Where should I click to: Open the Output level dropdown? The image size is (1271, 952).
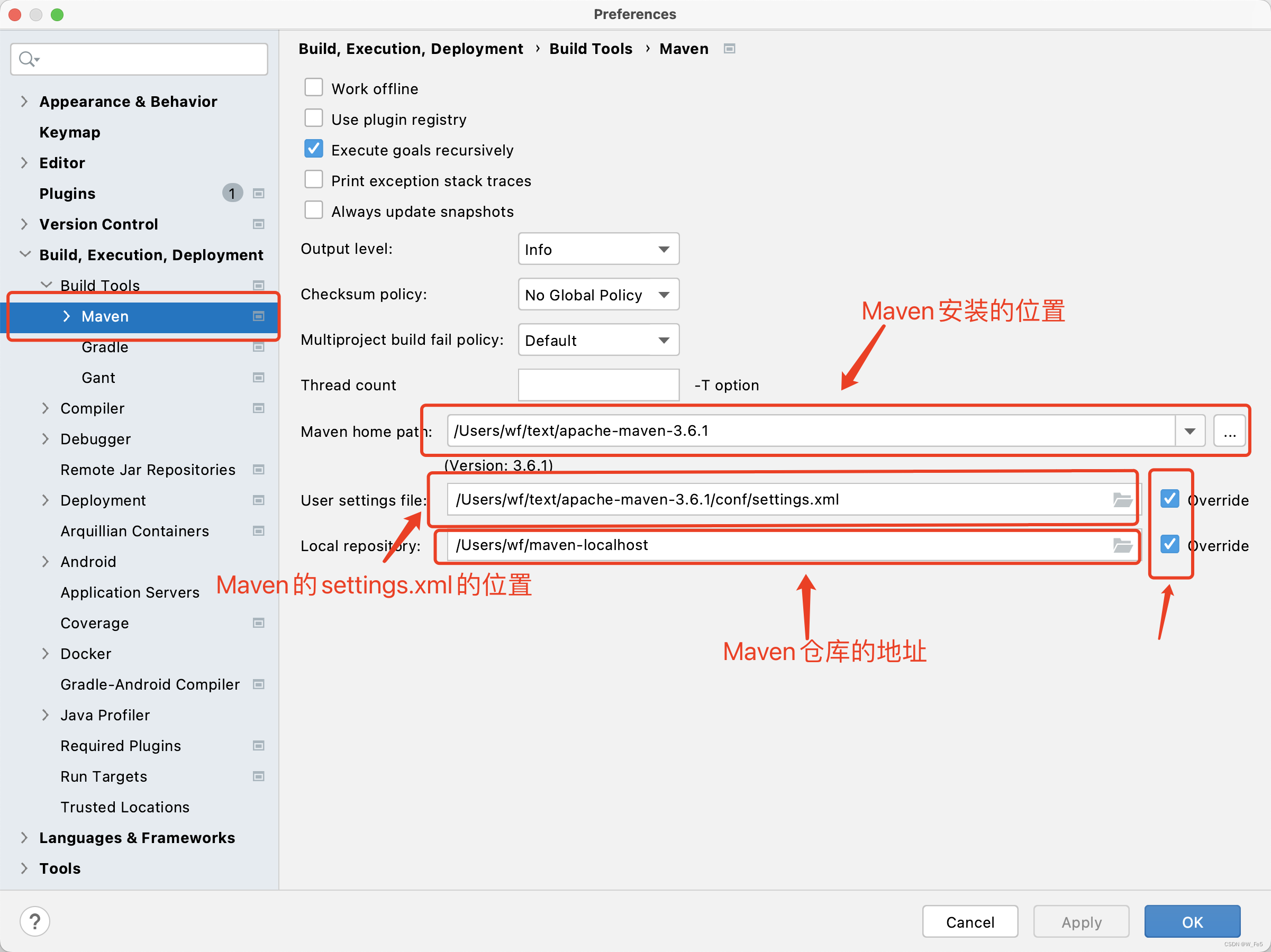(598, 249)
